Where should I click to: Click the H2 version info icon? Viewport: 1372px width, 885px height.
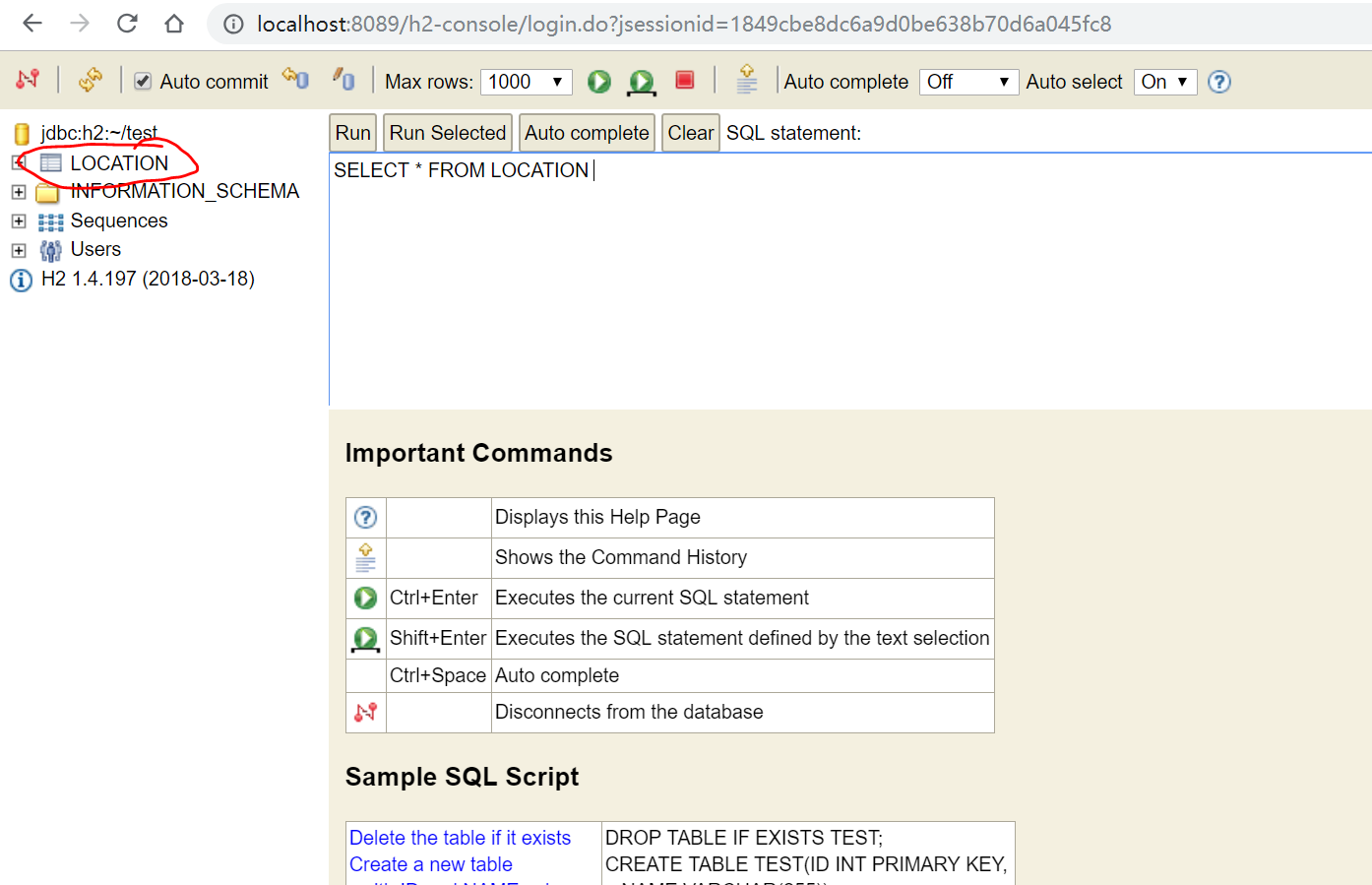coord(21,281)
